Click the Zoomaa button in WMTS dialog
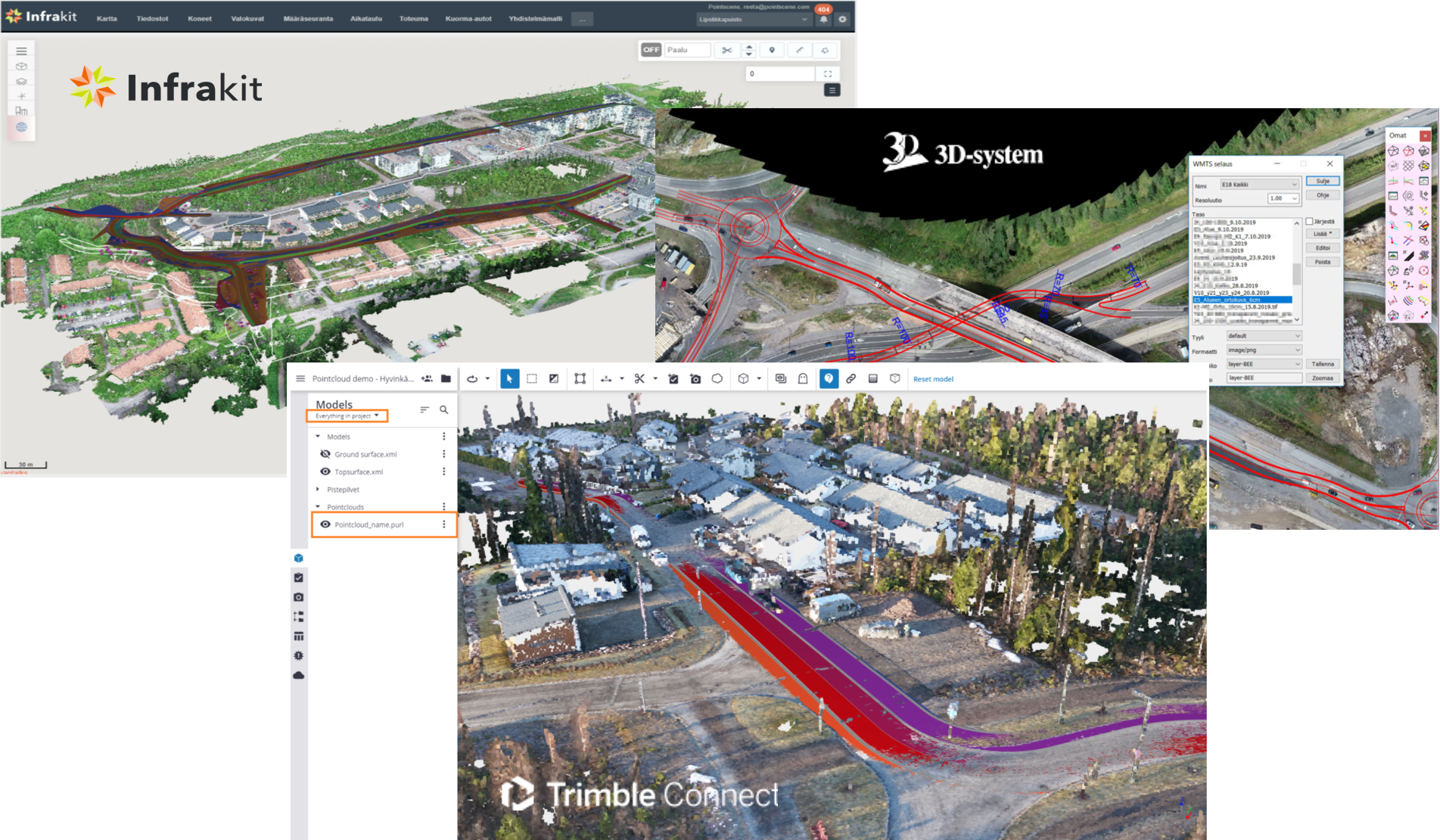1440x840 pixels. 1323,378
